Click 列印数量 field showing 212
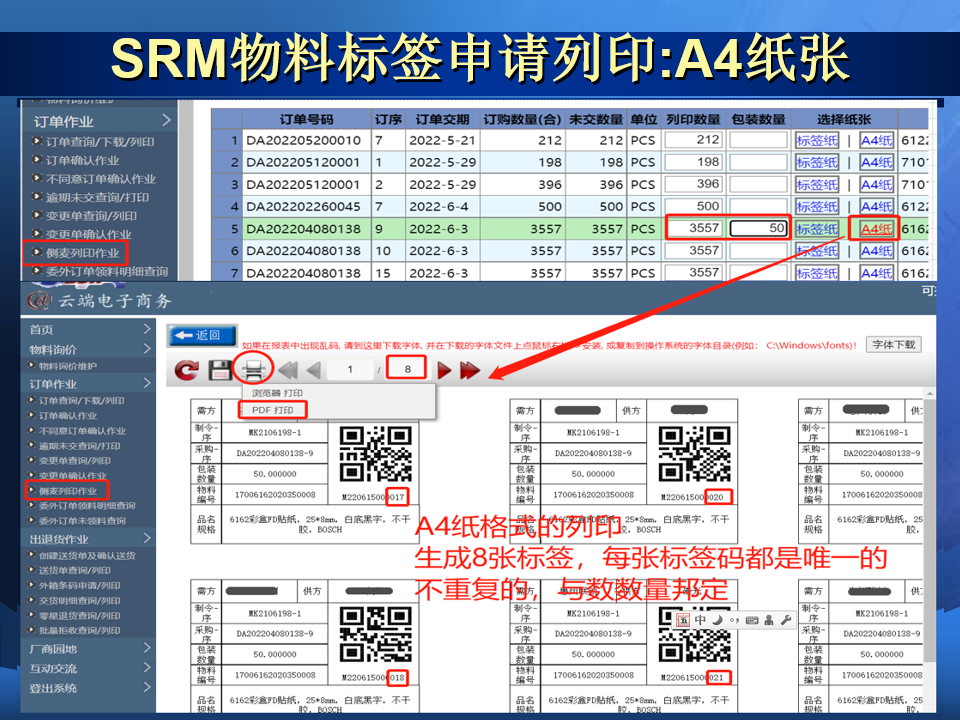This screenshot has width=960, height=720. (694, 140)
